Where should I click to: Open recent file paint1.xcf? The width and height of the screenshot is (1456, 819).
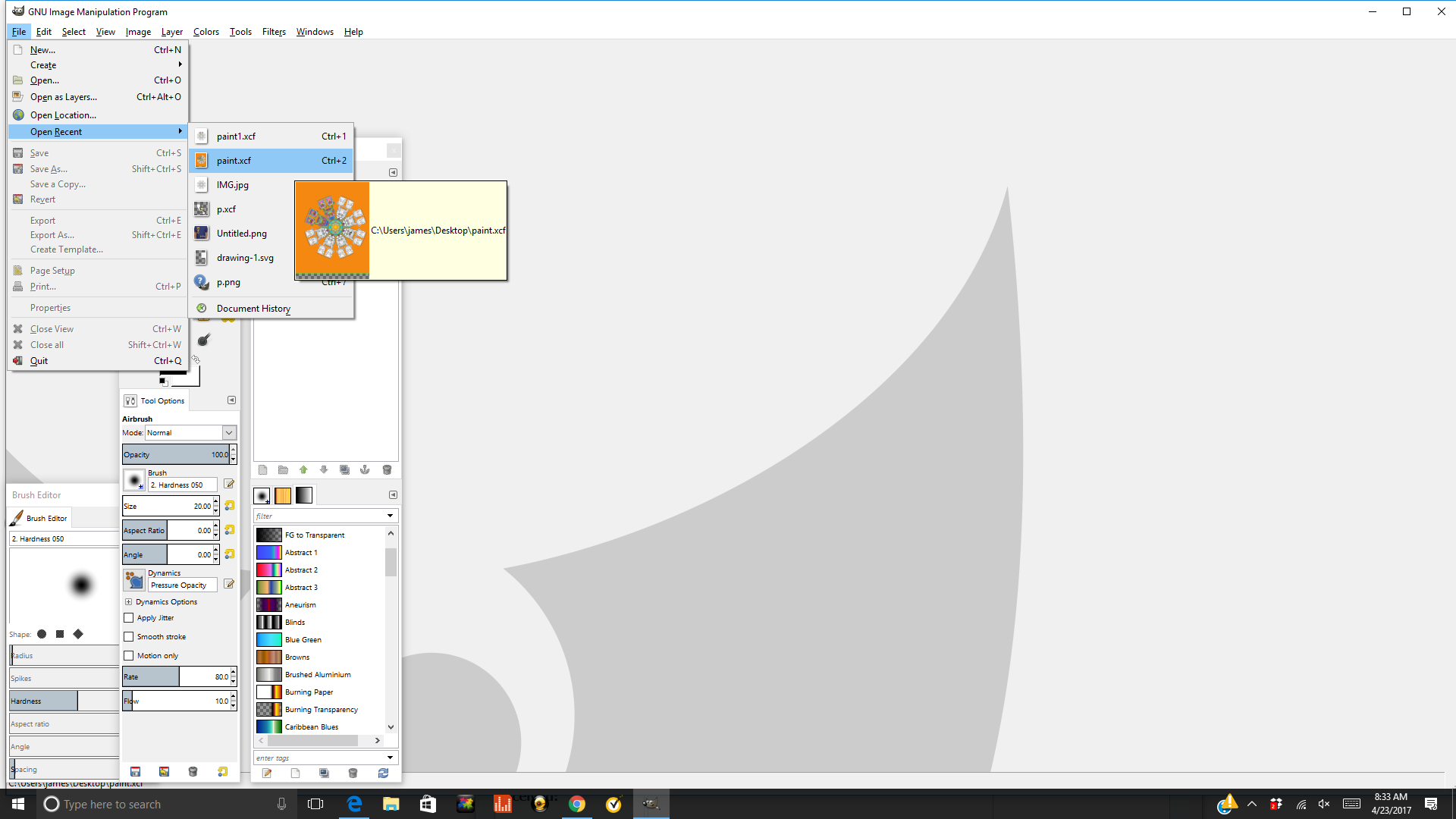(271, 136)
